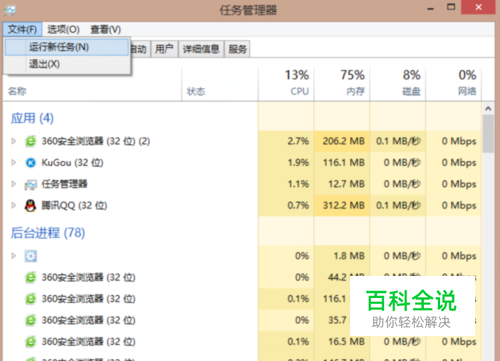Maximize the Task Manager window

[x=451, y=7]
